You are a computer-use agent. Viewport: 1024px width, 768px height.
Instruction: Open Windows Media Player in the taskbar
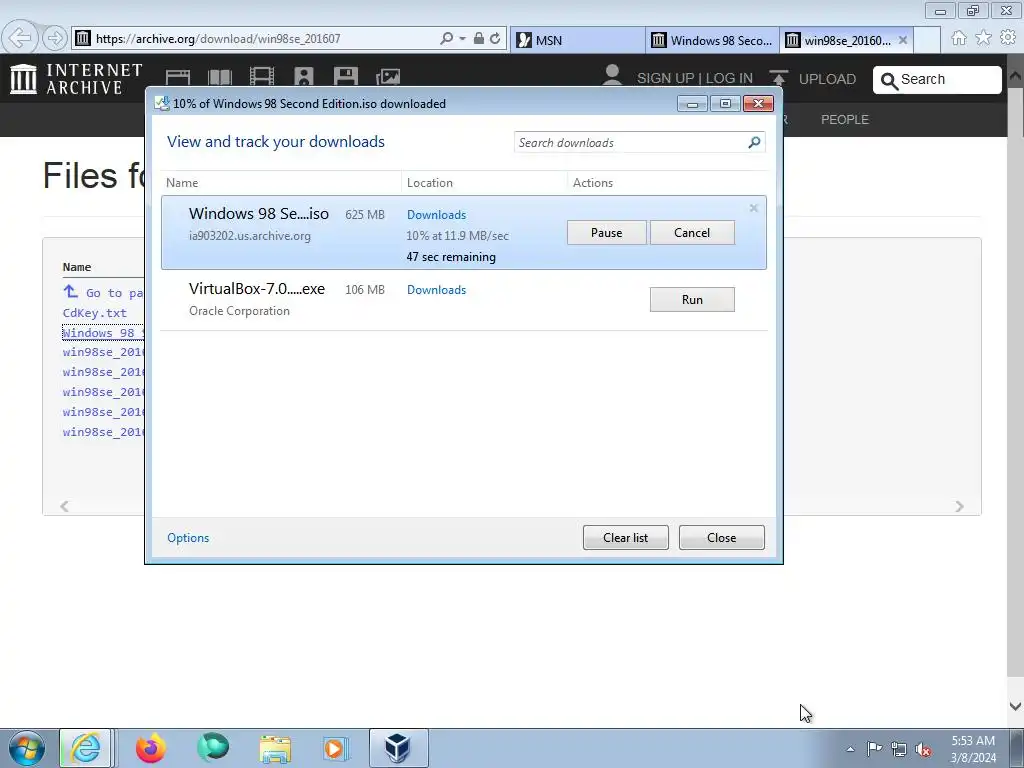(336, 748)
